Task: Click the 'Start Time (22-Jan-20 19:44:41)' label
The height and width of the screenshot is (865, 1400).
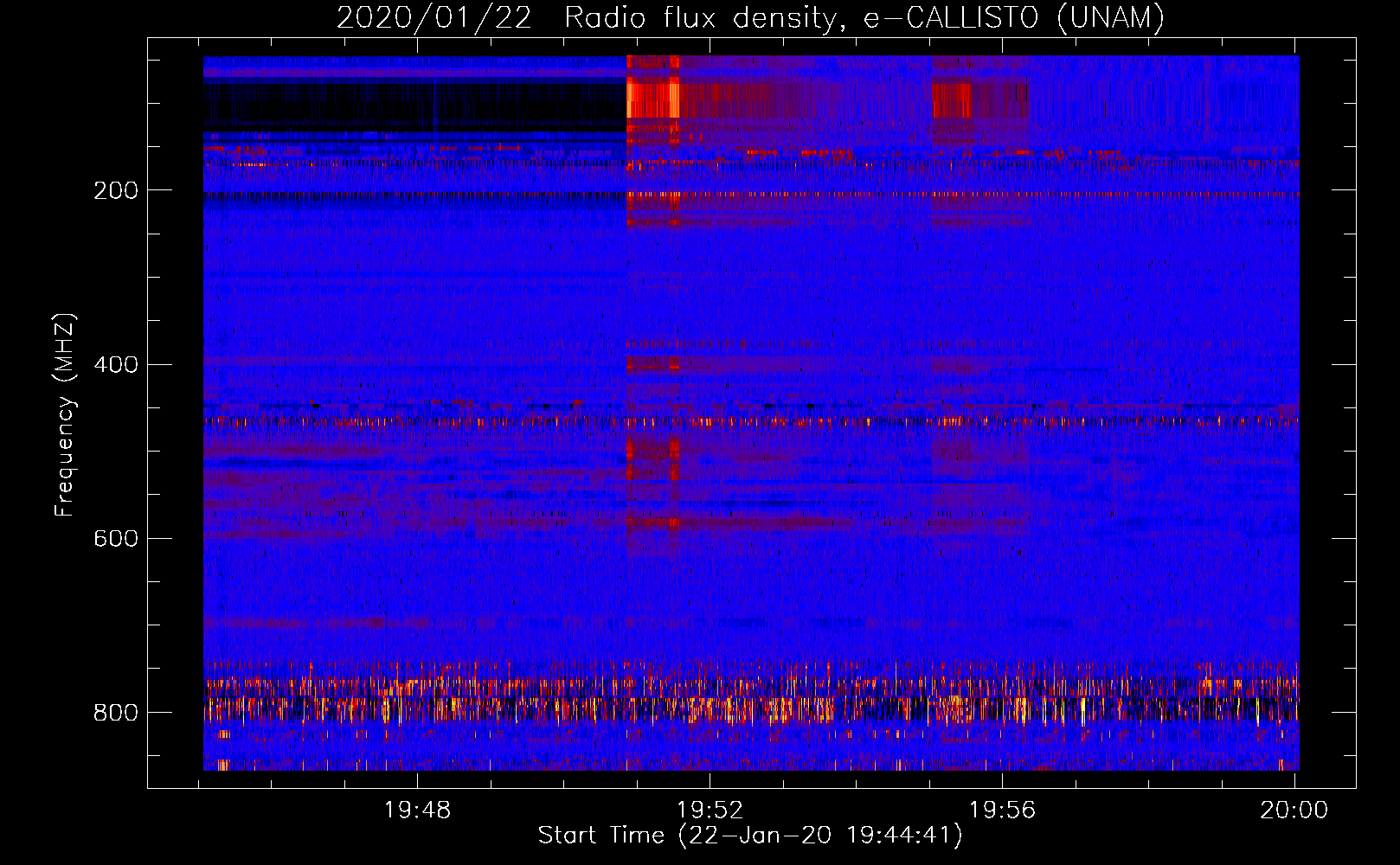Action: point(750,836)
